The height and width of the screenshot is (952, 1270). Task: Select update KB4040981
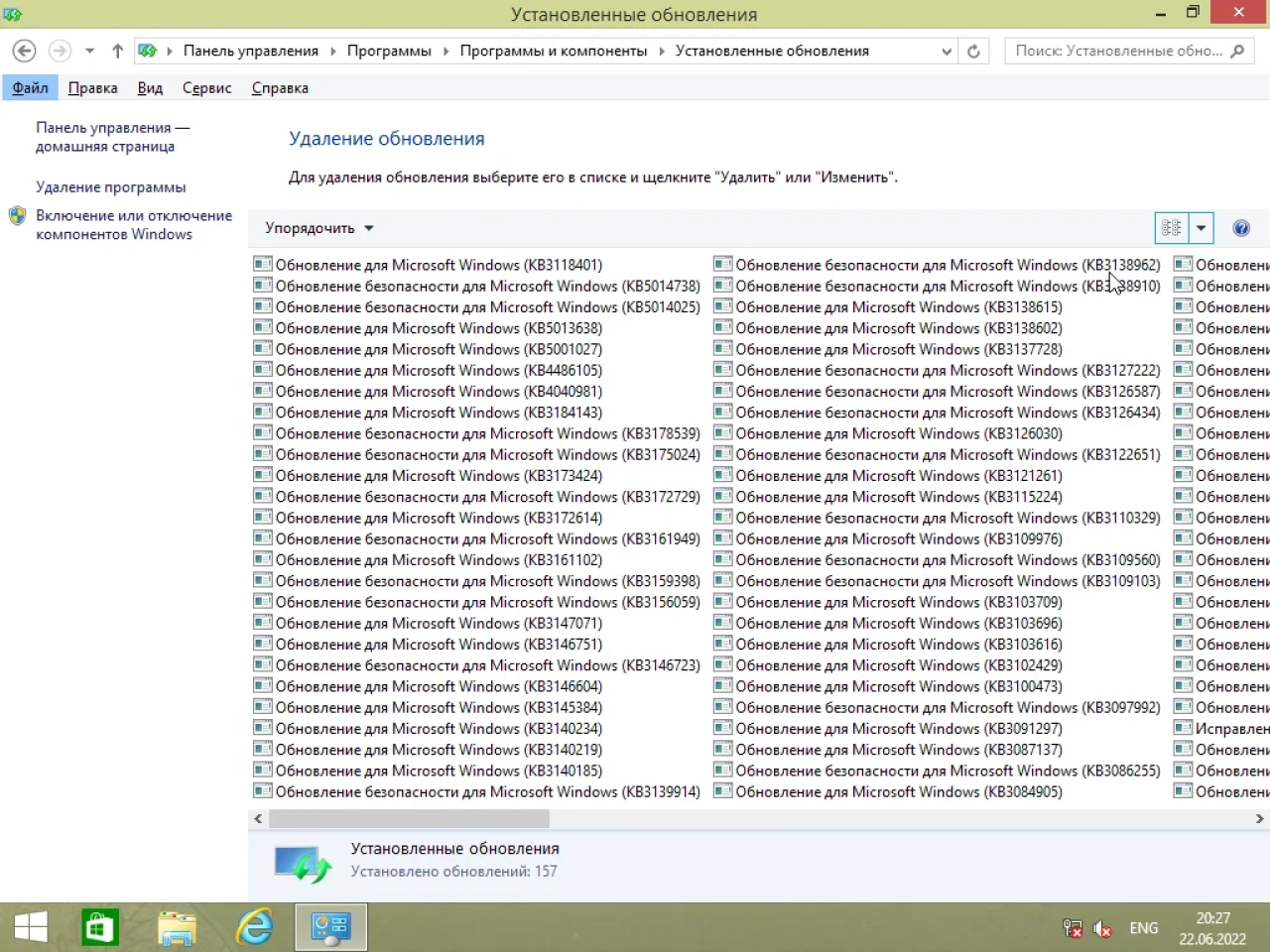429,391
